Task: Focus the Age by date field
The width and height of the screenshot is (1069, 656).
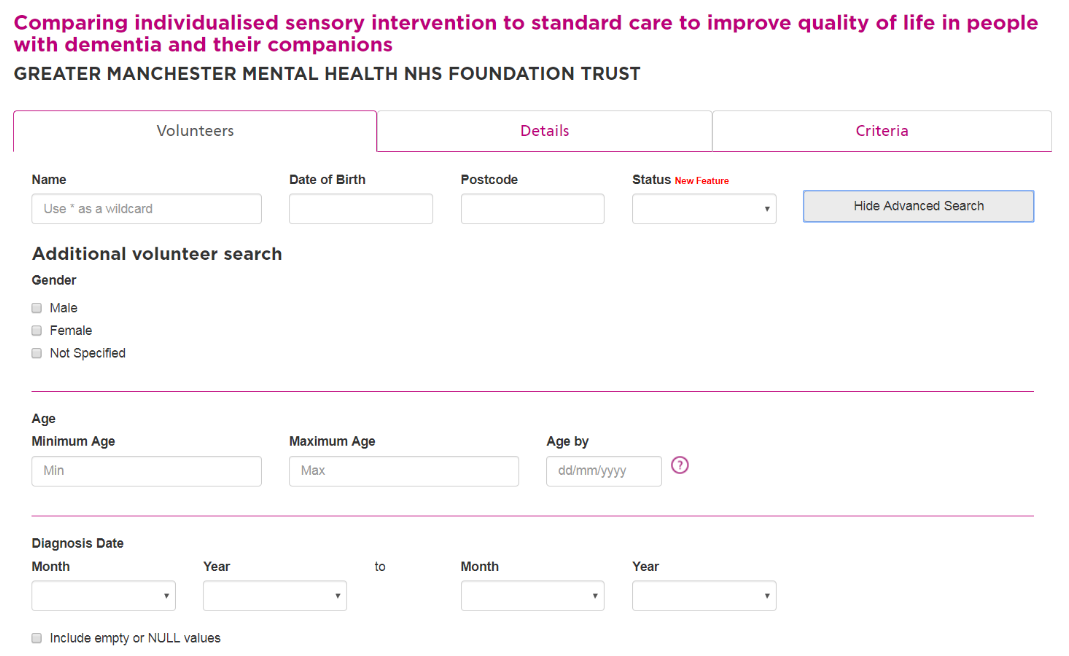Action: coord(604,471)
